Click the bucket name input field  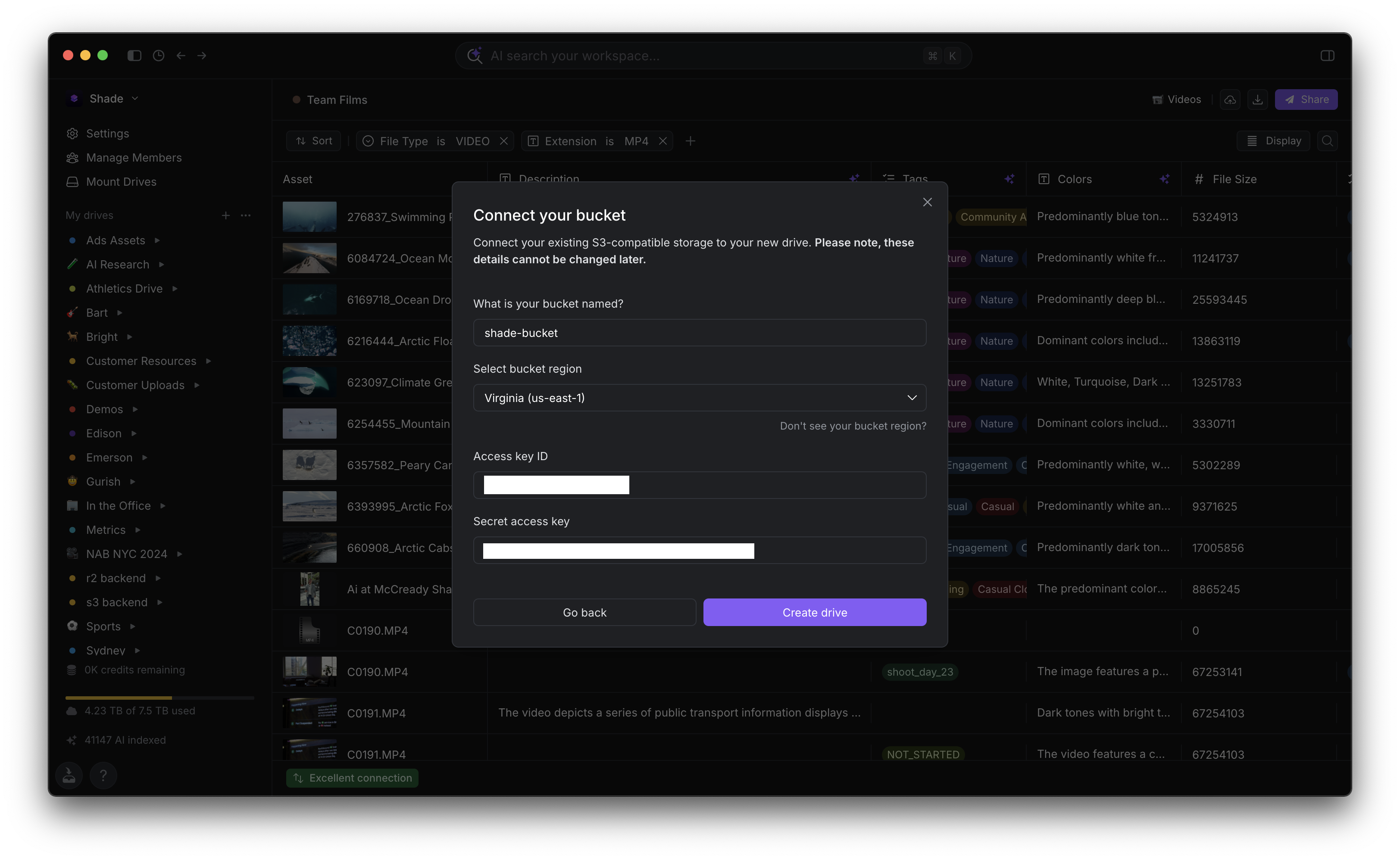click(699, 333)
